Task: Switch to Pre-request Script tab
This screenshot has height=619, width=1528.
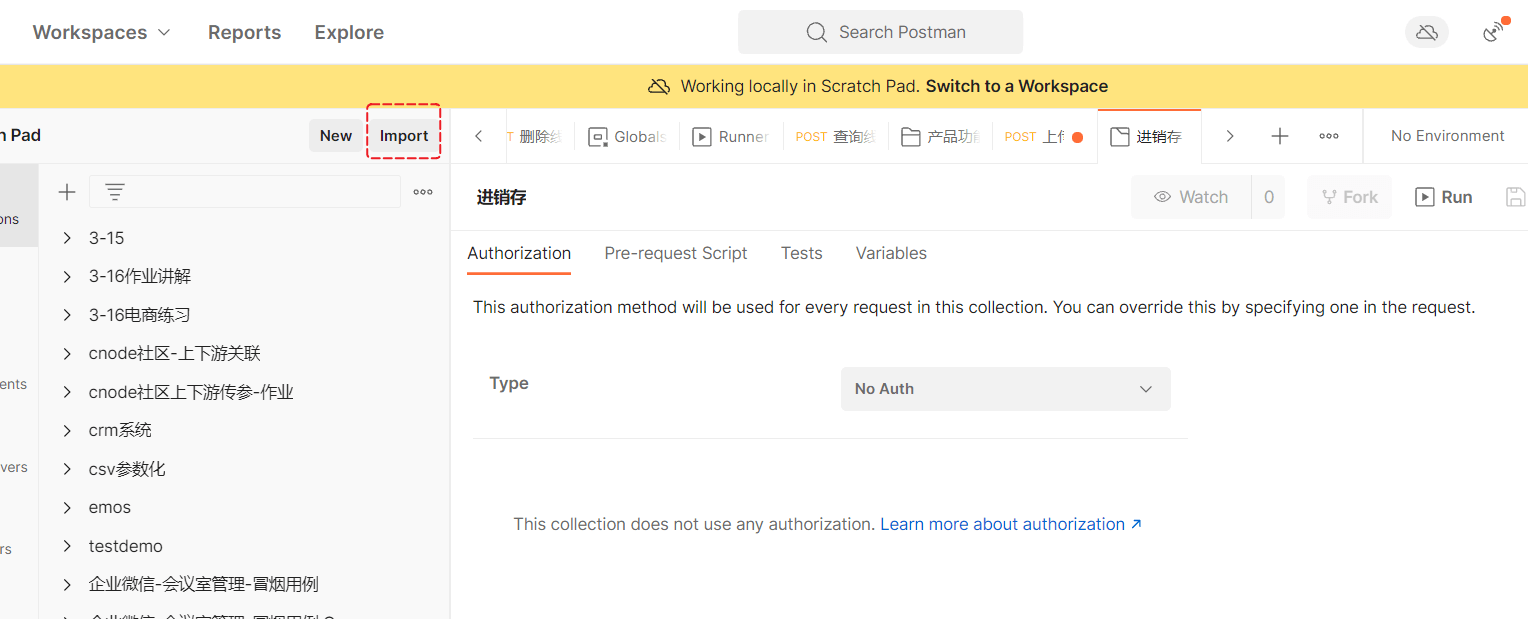Action: (x=676, y=253)
